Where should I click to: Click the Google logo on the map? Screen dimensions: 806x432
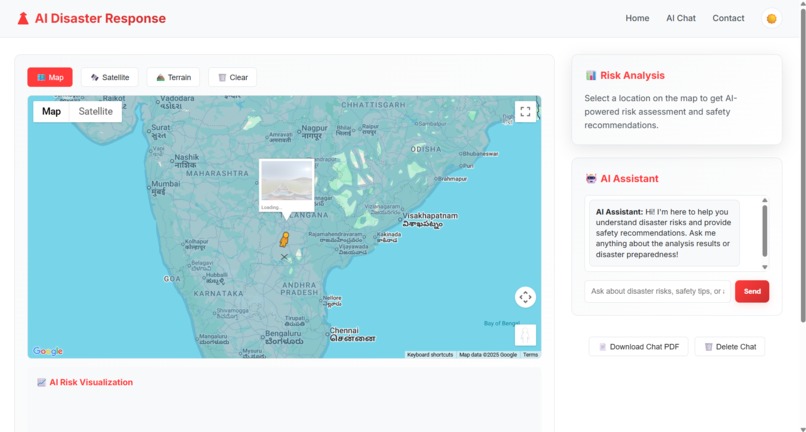point(48,351)
